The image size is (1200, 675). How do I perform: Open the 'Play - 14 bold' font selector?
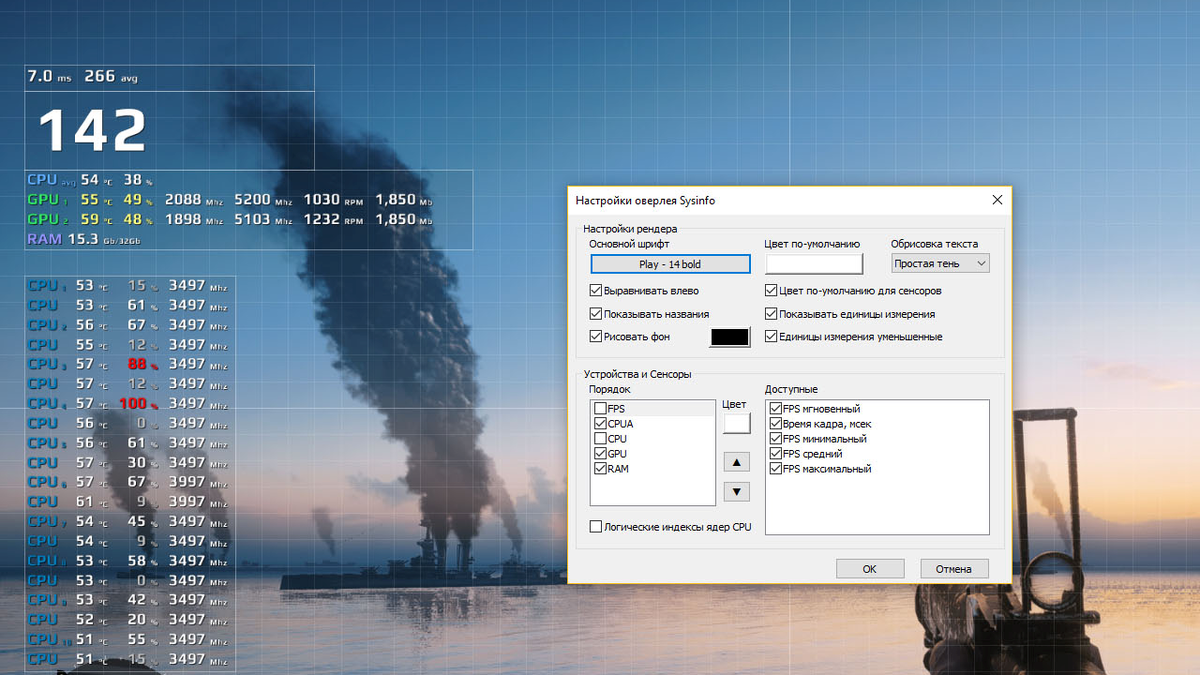[x=671, y=263]
